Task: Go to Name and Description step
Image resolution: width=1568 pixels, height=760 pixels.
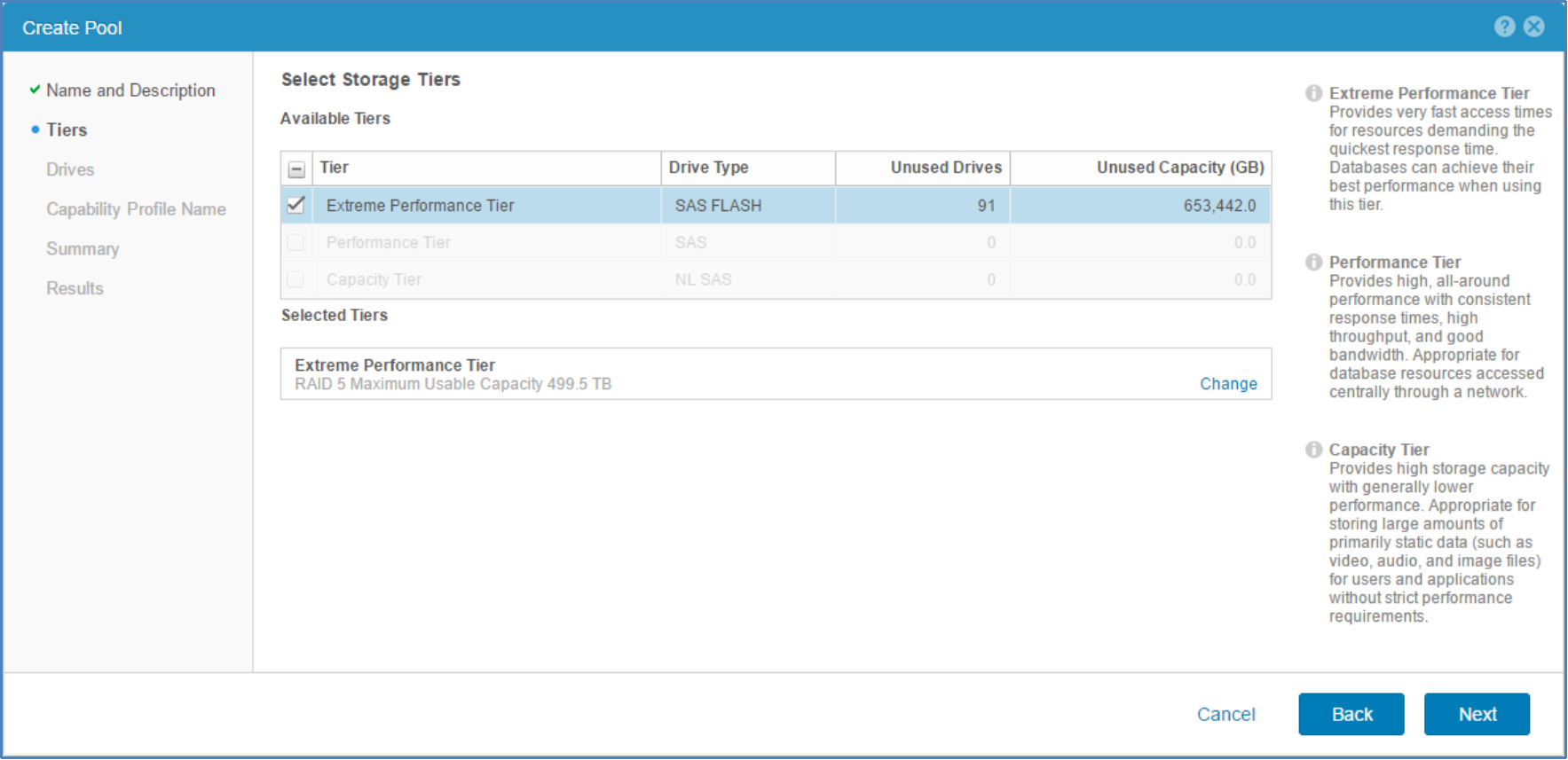Action: click(130, 90)
